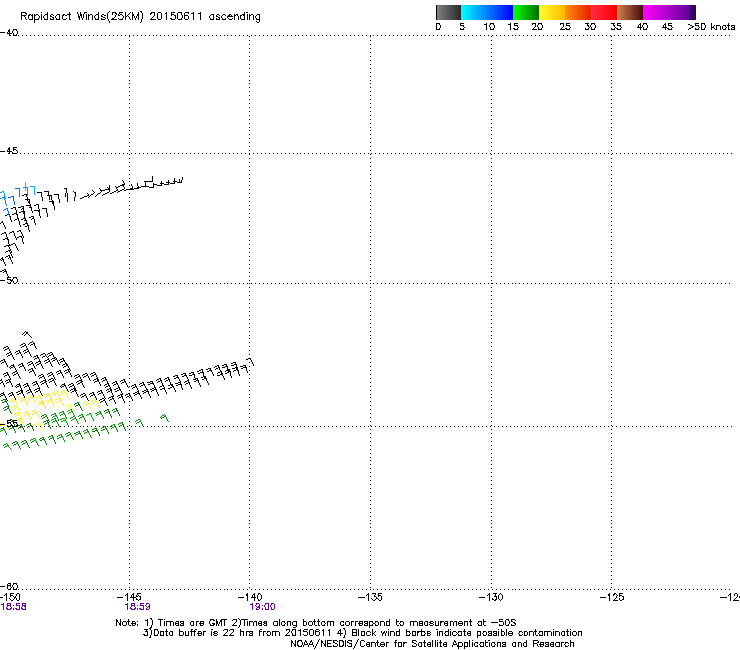Click the title 'Rapidscat Winds(25KM) 20150611 ascending'
The image size is (740, 650).
point(140,17)
